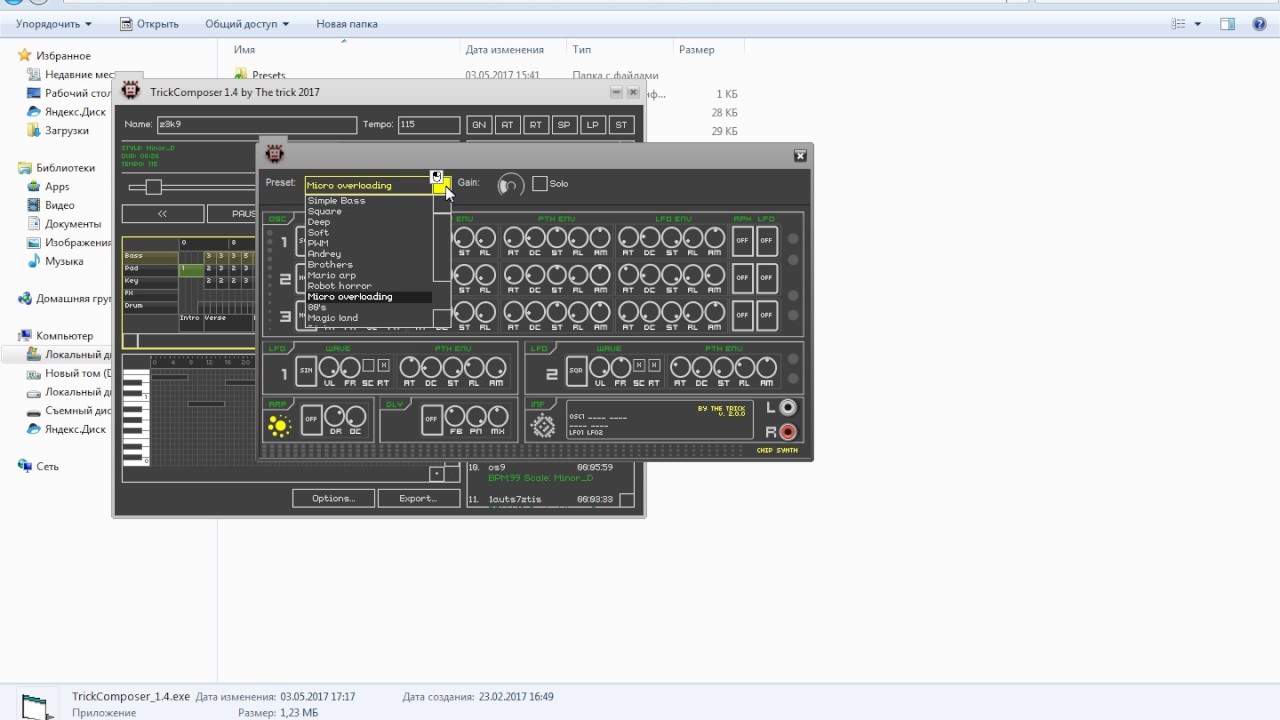Click the Музыка library icon
The image size is (1280, 720).
tap(34, 262)
